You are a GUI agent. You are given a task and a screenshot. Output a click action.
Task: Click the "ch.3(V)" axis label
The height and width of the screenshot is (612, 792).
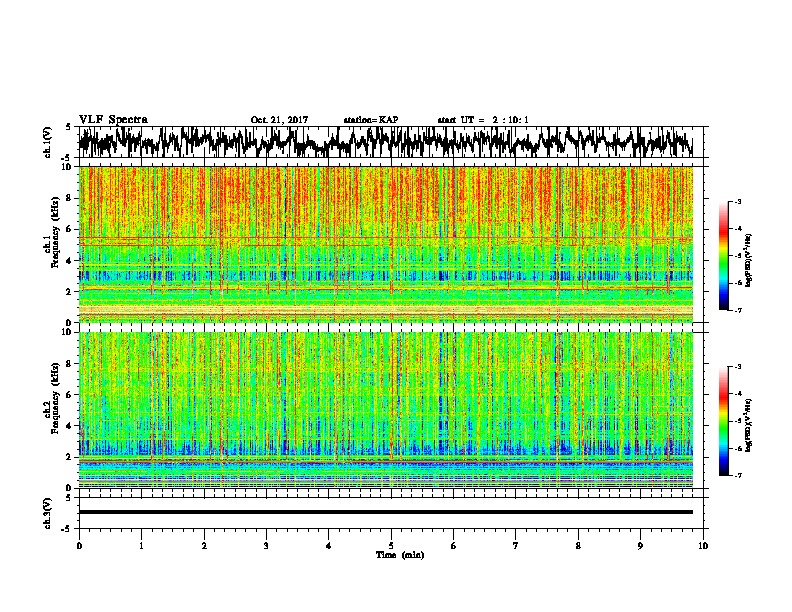pos(48,513)
